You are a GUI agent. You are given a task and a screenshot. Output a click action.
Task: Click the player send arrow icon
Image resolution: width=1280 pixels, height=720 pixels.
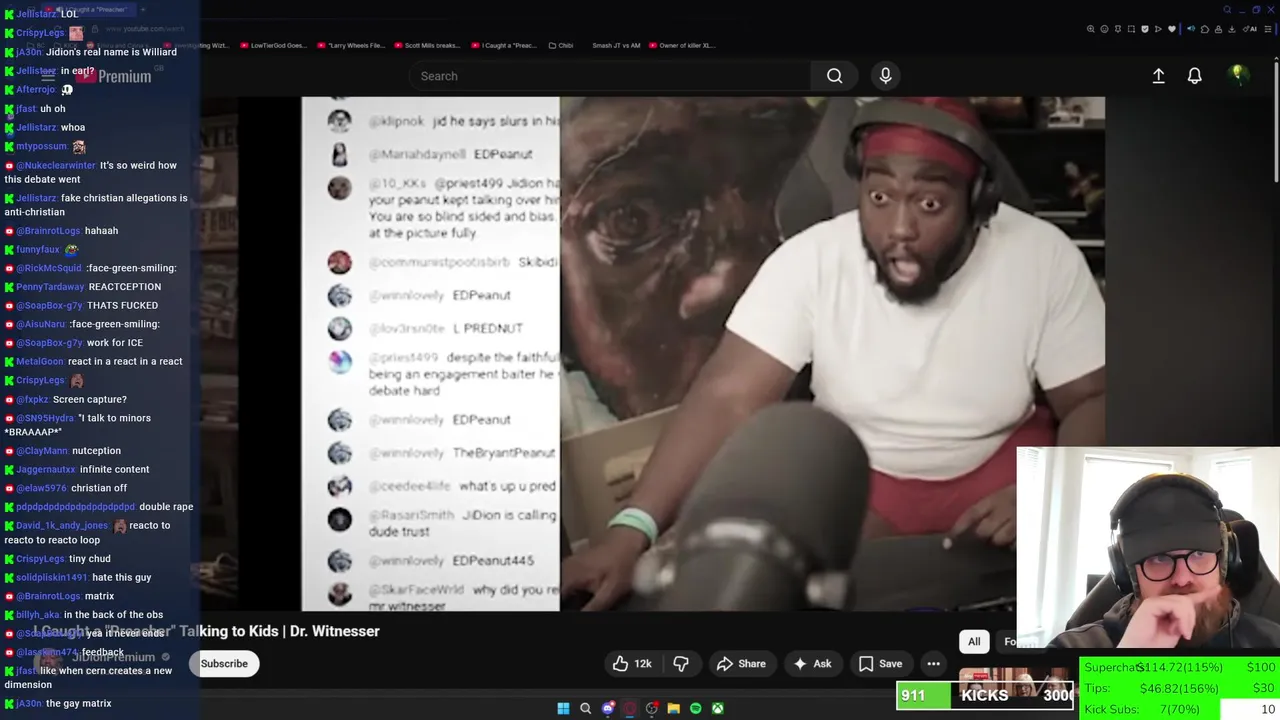1158,29
